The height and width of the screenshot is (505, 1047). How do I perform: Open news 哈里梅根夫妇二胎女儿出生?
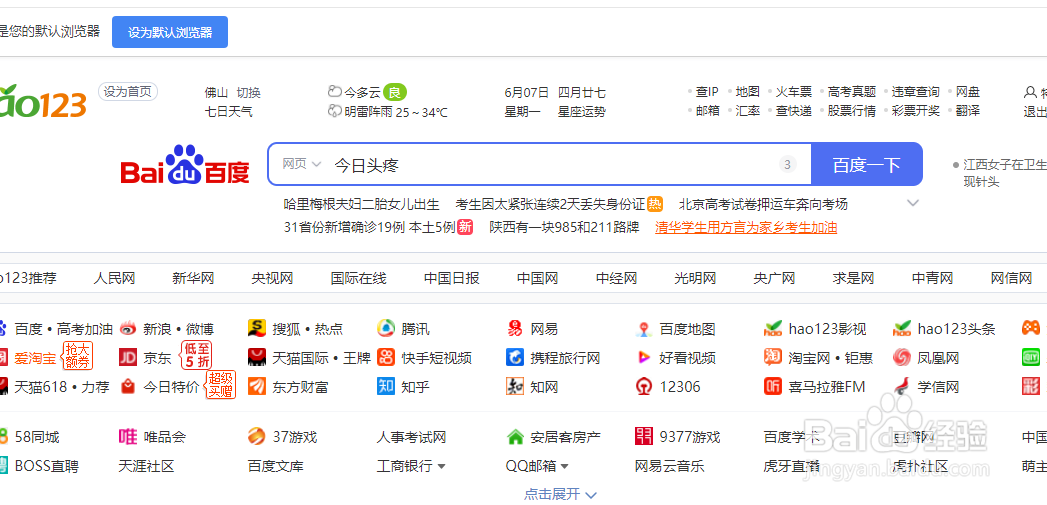[361, 204]
